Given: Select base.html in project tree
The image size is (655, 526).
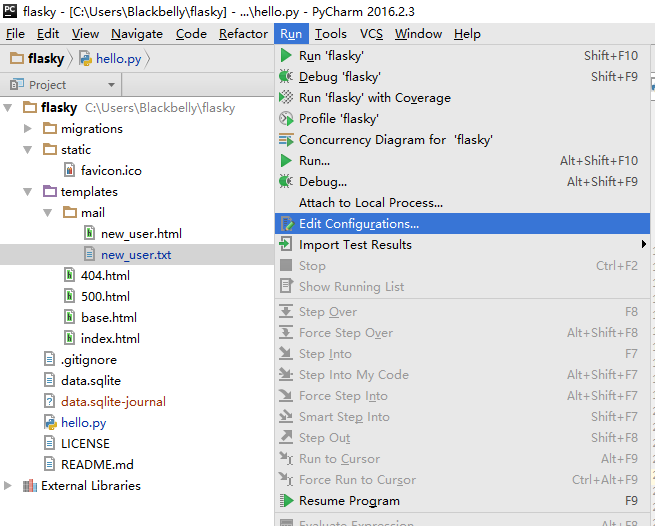Looking at the screenshot, I should click(x=109, y=317).
